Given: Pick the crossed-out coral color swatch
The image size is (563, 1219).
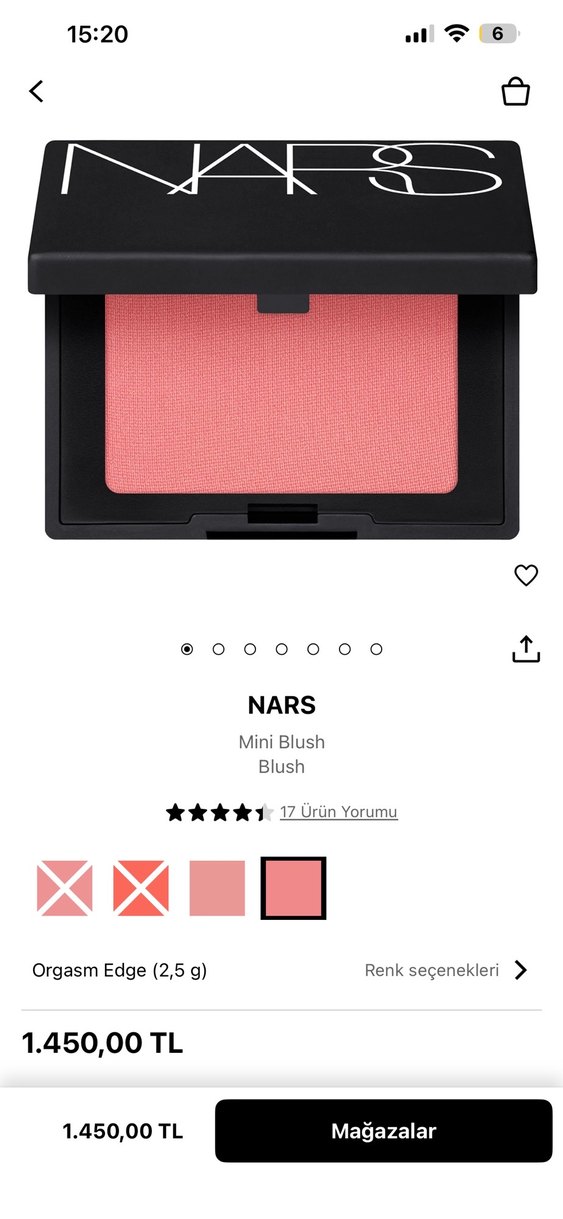Looking at the screenshot, I should coord(141,888).
